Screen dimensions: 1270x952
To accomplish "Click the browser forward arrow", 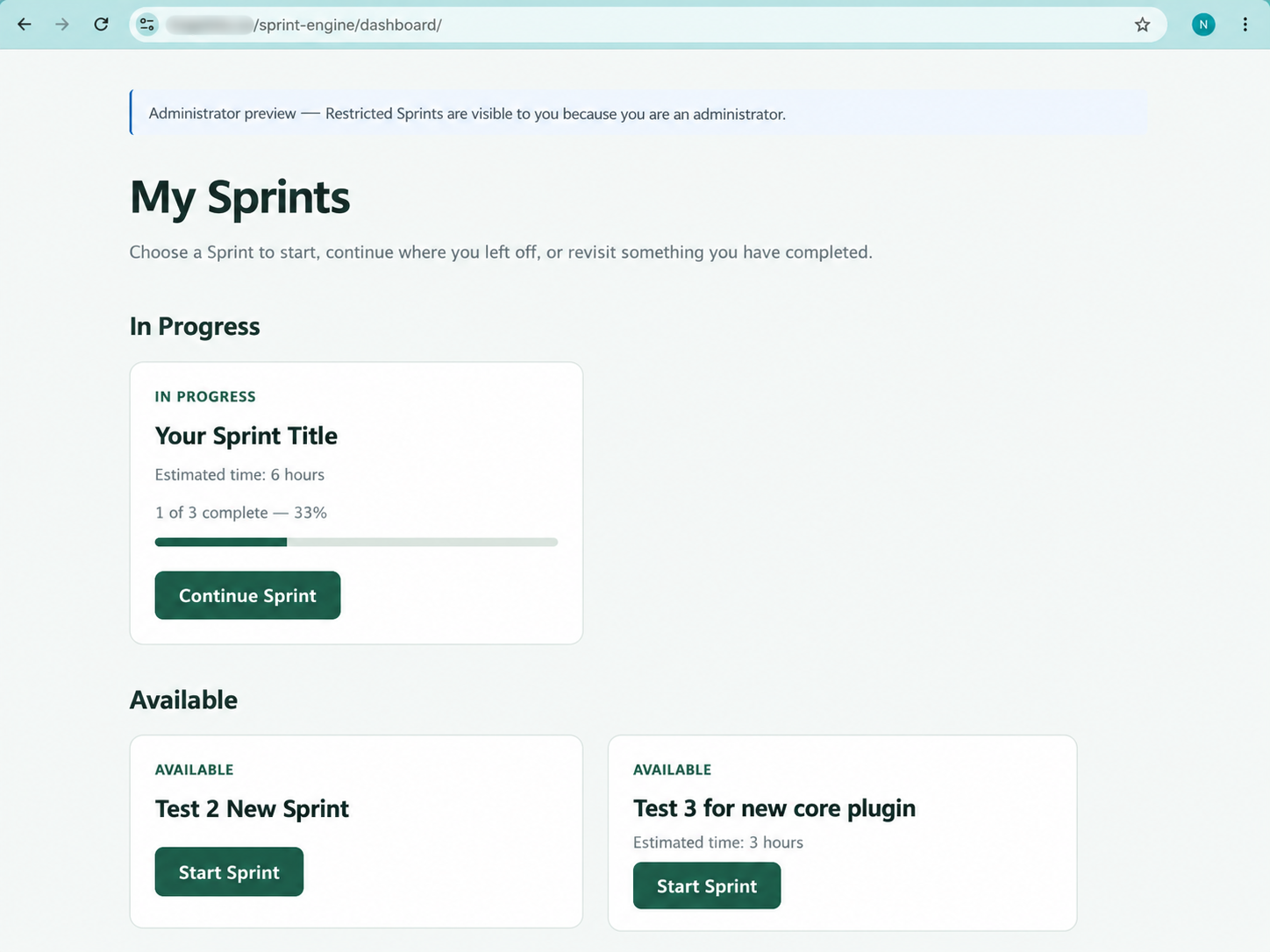I will coord(62,25).
